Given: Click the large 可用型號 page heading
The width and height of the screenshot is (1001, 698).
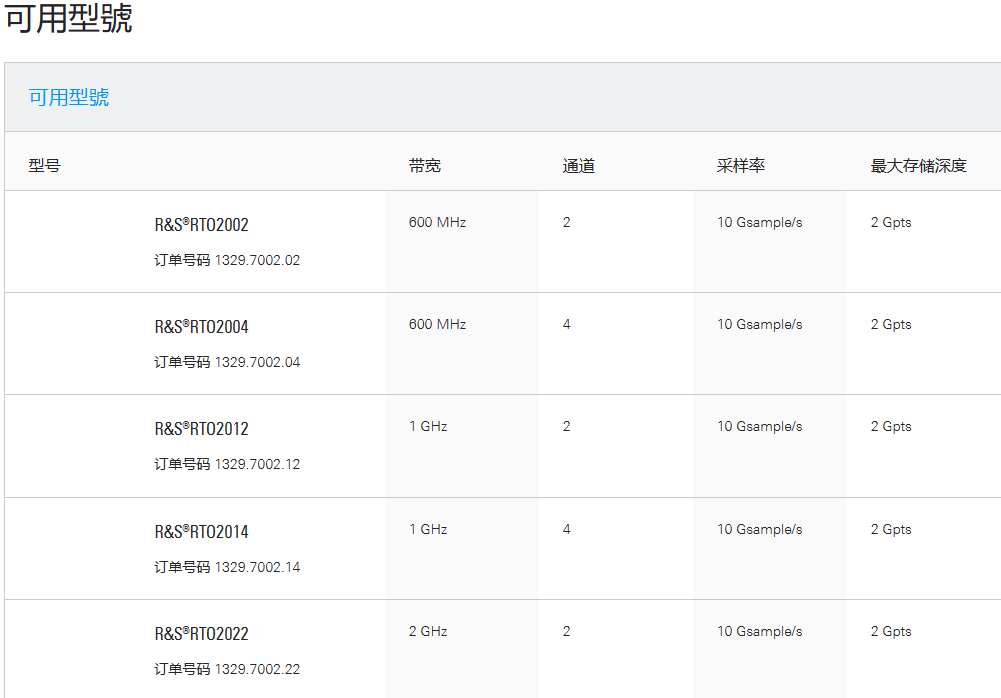Looking at the screenshot, I should pos(69,19).
